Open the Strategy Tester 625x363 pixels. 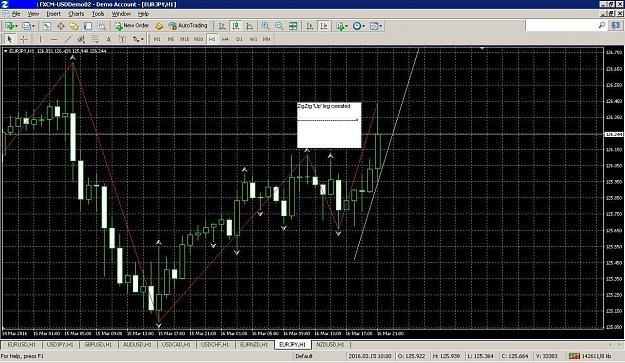coord(102,26)
